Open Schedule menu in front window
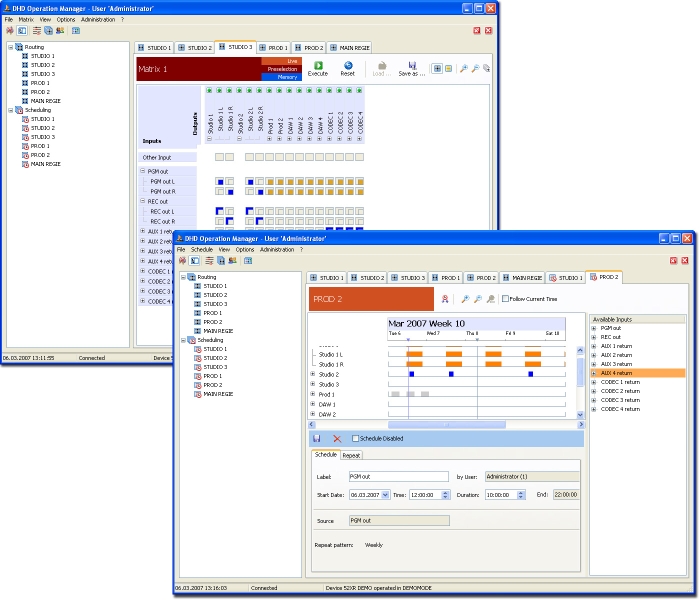Viewport: 700px width, 600px height. [x=202, y=250]
